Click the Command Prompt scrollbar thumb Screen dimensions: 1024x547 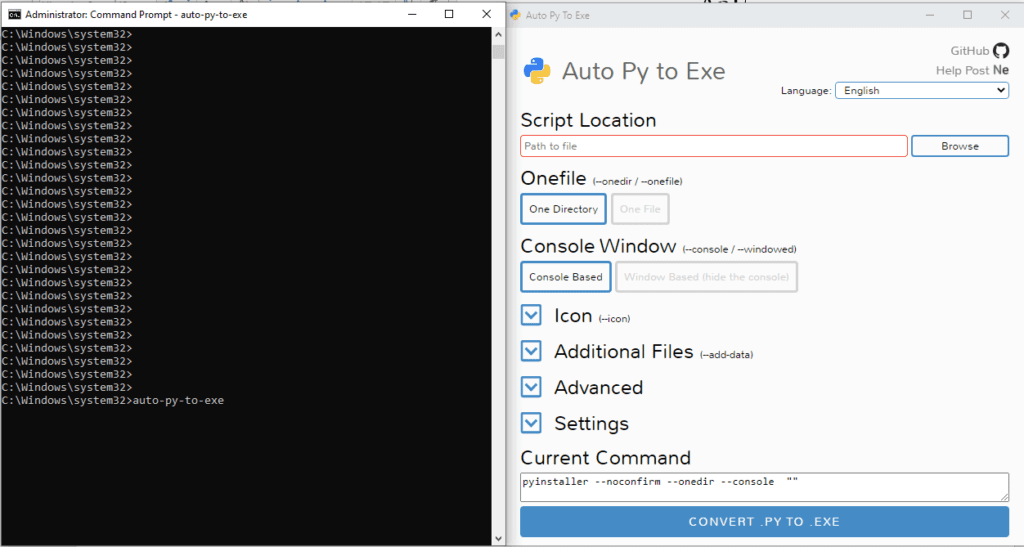(x=498, y=51)
